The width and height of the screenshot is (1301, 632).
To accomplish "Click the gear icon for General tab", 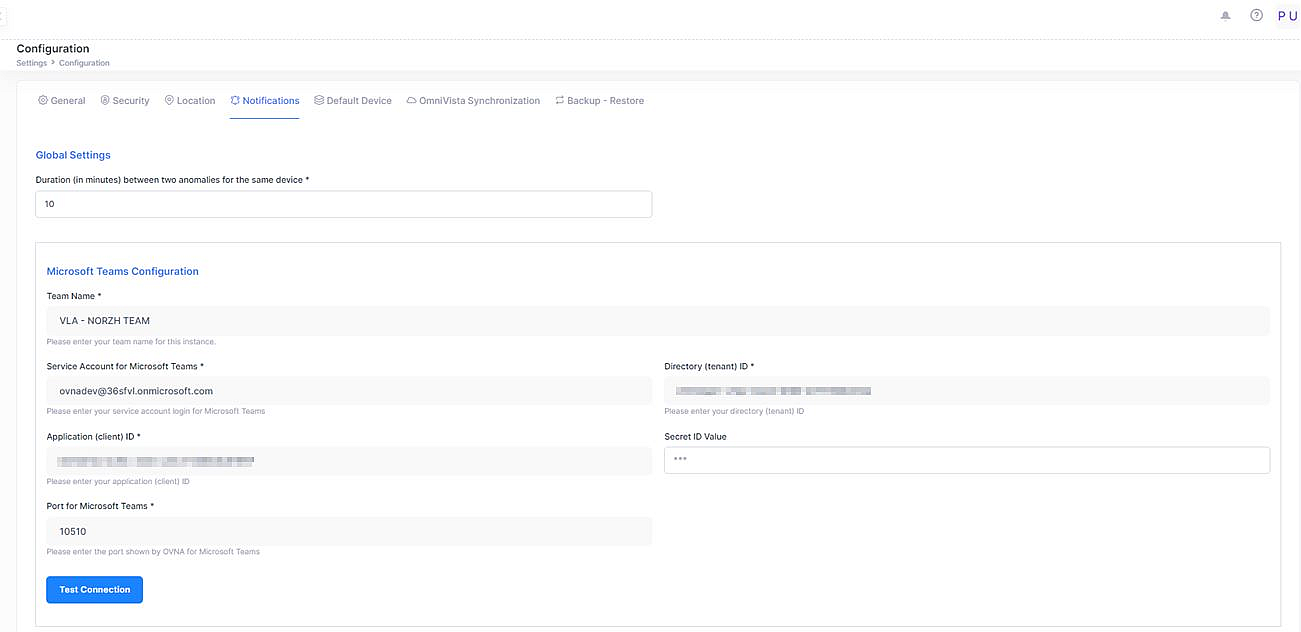I will (x=43, y=100).
